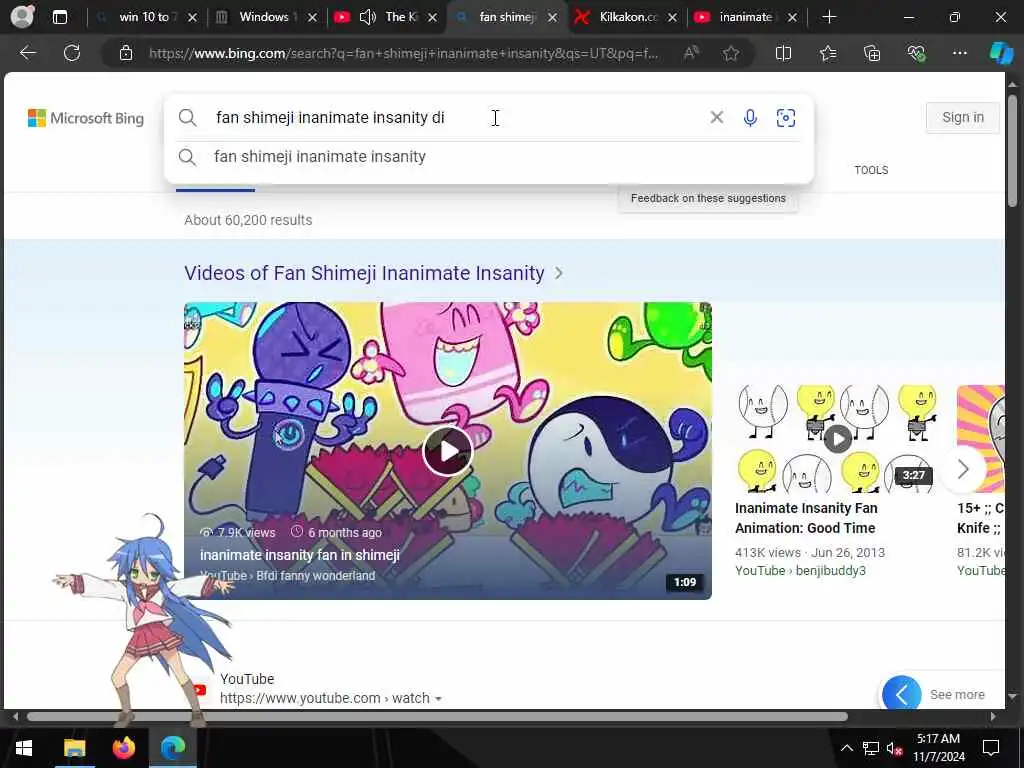The width and height of the screenshot is (1024, 768).
Task: Expand the youtube.com watch result dropdown
Action: 438,699
